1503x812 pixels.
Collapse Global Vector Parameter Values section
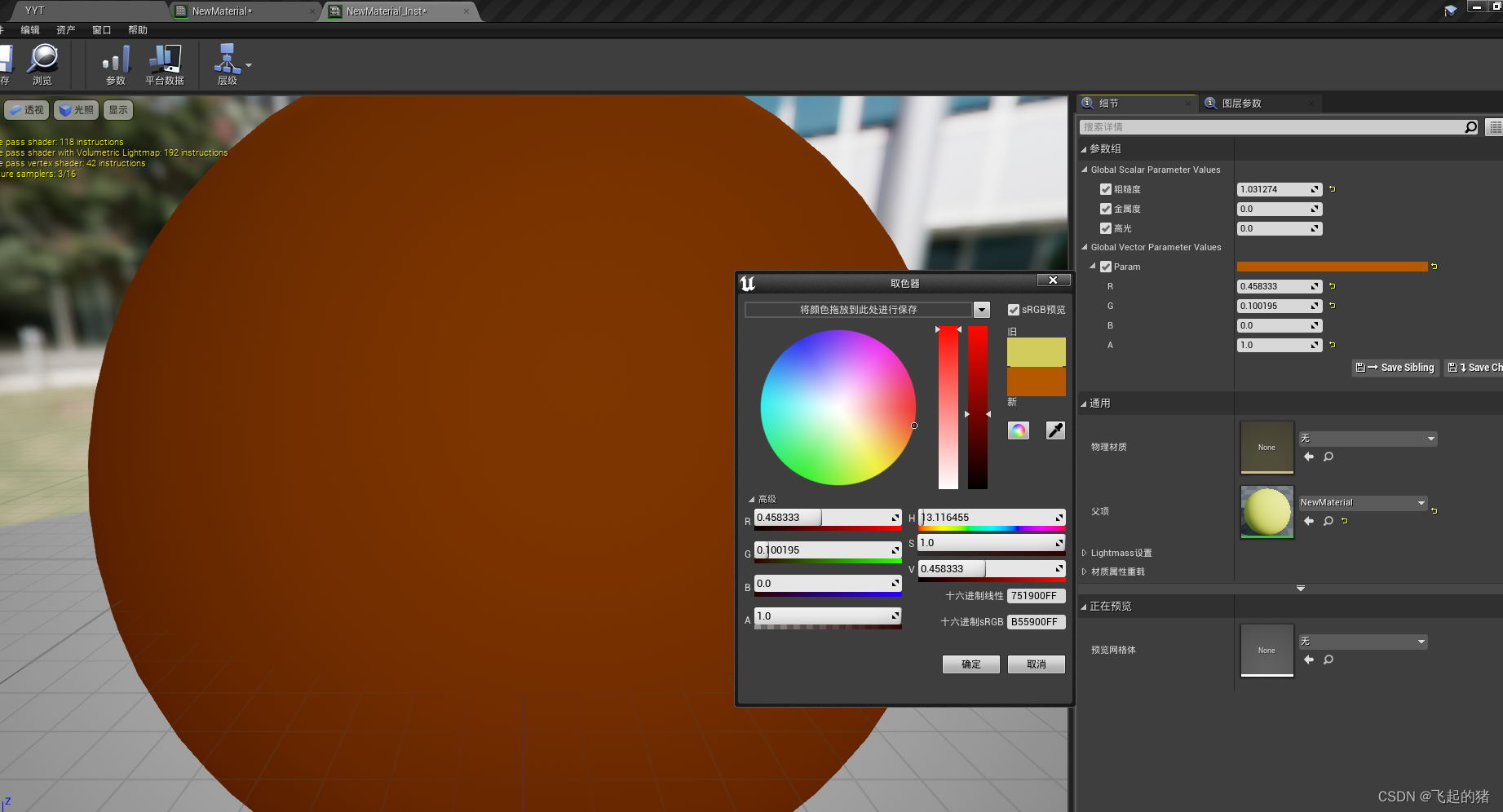pos(1085,247)
